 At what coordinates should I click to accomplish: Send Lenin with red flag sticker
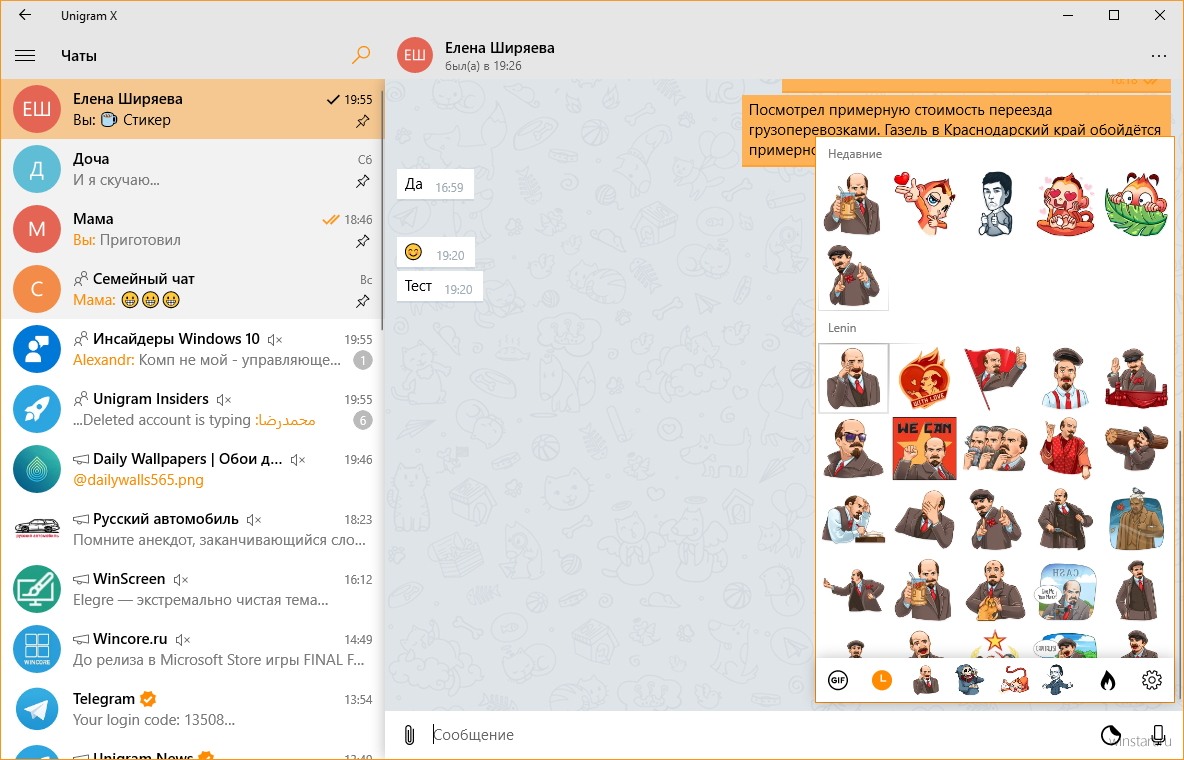tap(996, 378)
